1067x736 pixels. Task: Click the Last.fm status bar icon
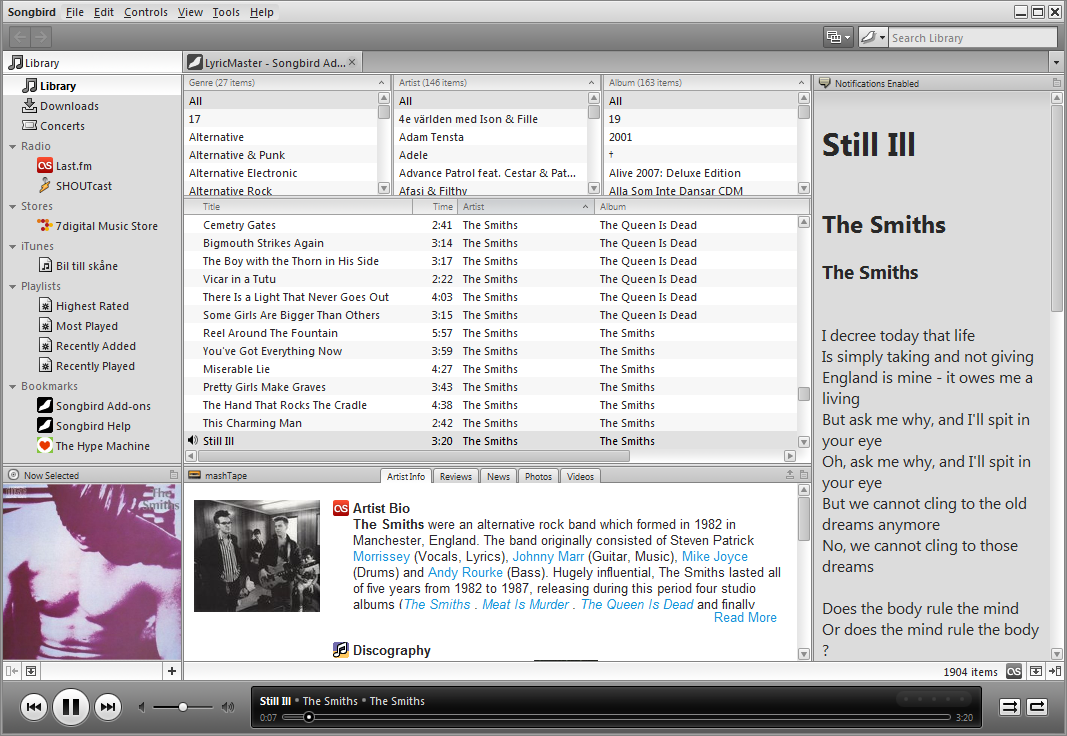[1014, 671]
